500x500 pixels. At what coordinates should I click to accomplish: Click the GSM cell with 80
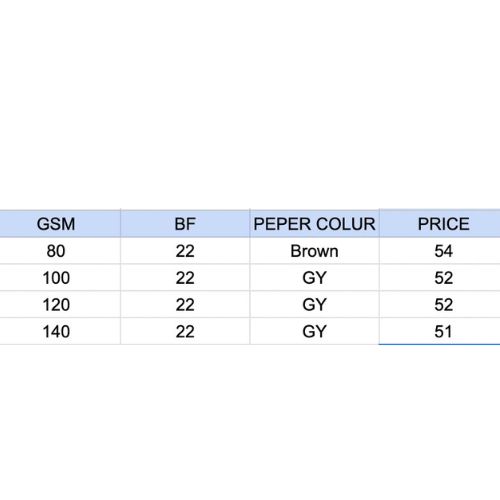(x=60, y=251)
